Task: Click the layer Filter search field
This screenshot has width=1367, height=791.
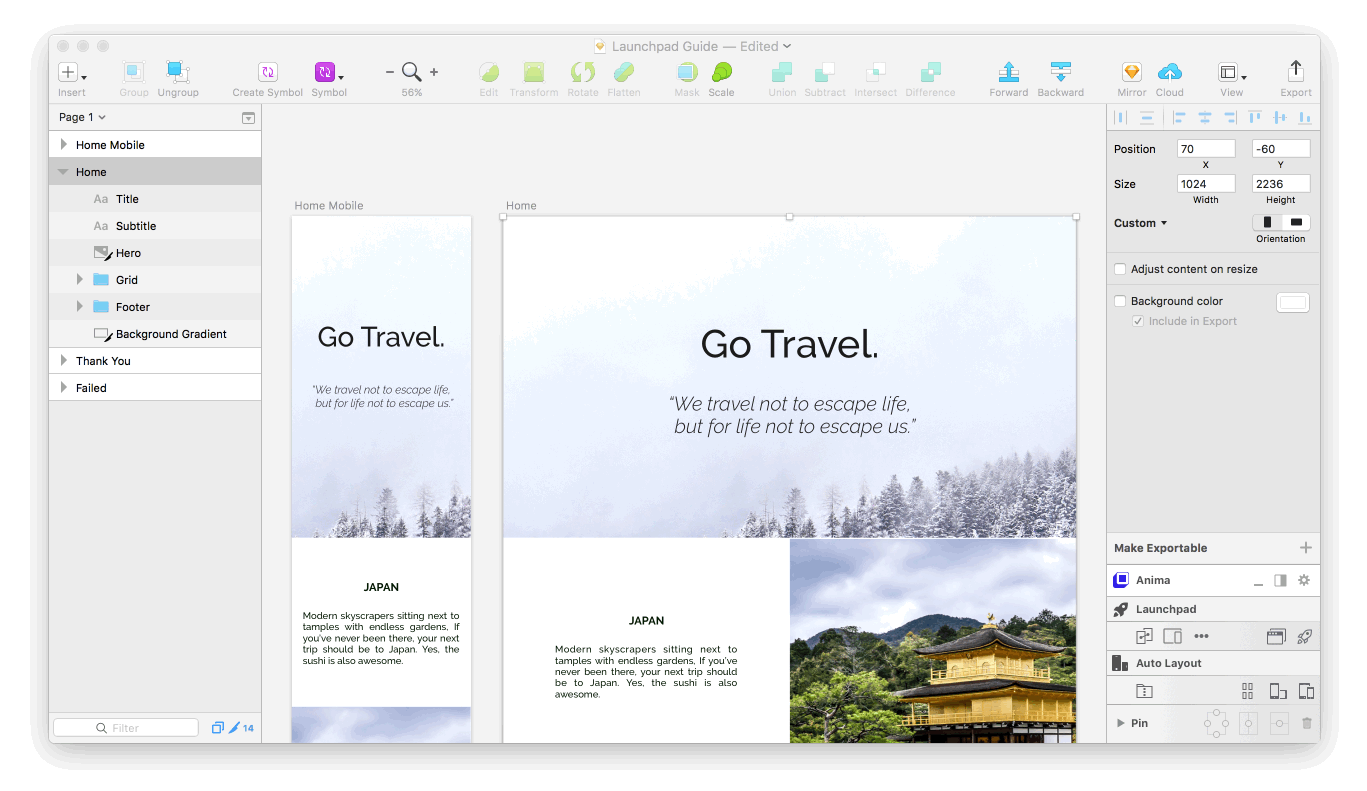Action: pyautogui.click(x=126, y=728)
